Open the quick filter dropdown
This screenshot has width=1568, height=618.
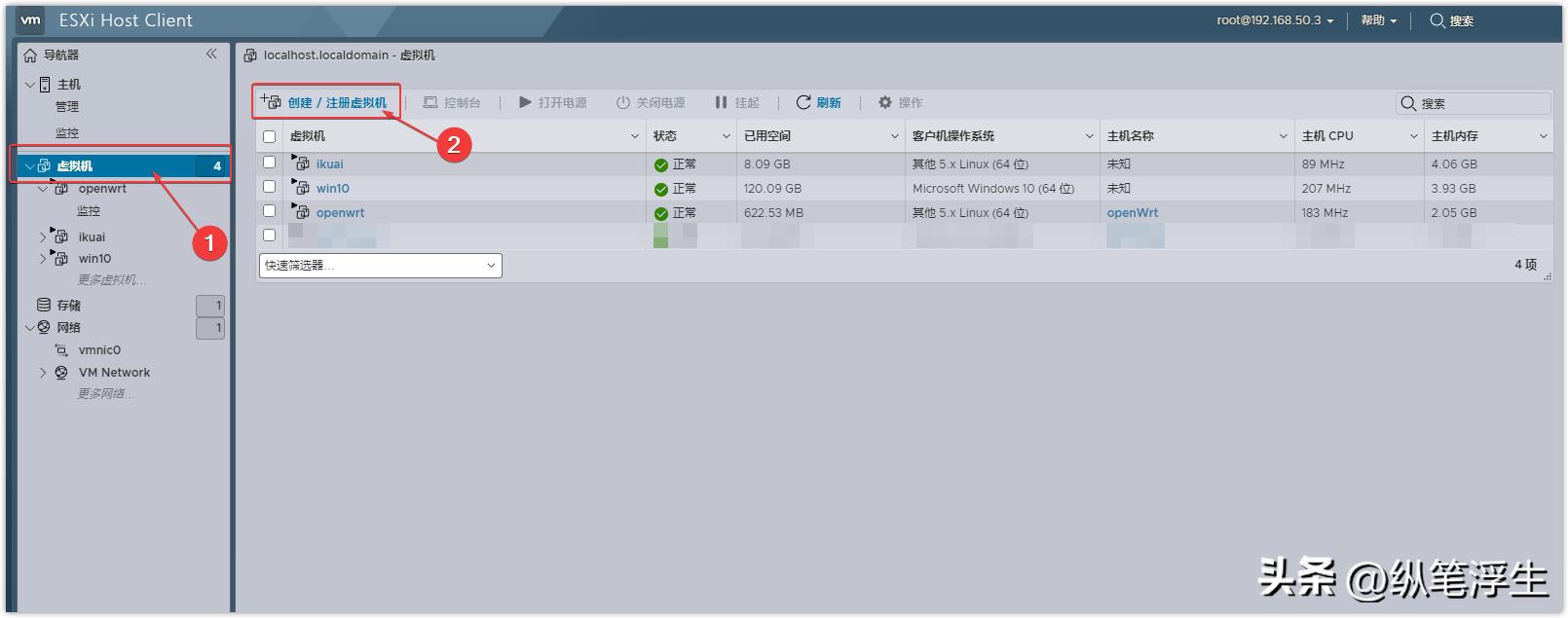point(381,265)
